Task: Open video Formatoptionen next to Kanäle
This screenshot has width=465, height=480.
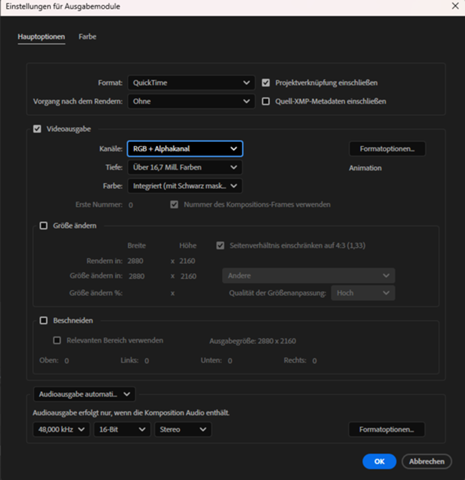Action: tap(387, 149)
